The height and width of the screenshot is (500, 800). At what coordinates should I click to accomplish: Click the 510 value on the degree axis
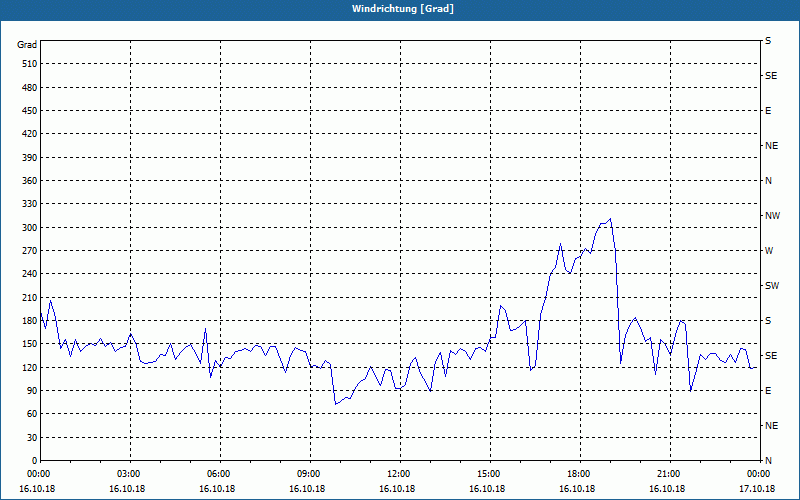coord(29,64)
